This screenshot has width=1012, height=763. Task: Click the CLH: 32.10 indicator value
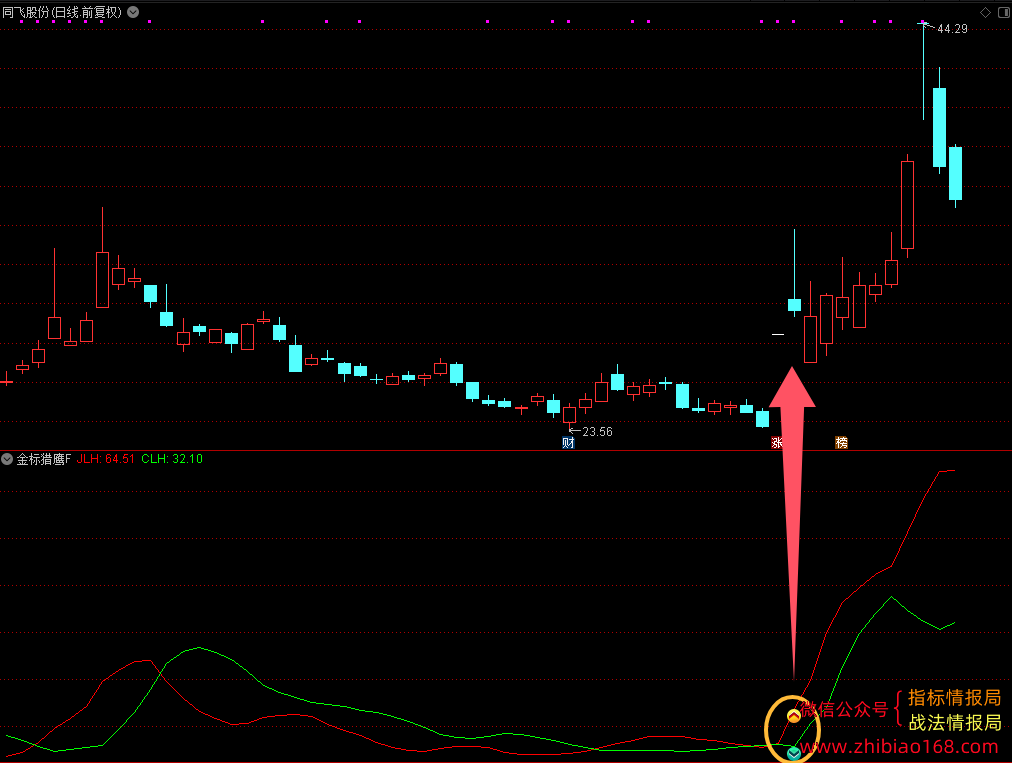[x=172, y=459]
